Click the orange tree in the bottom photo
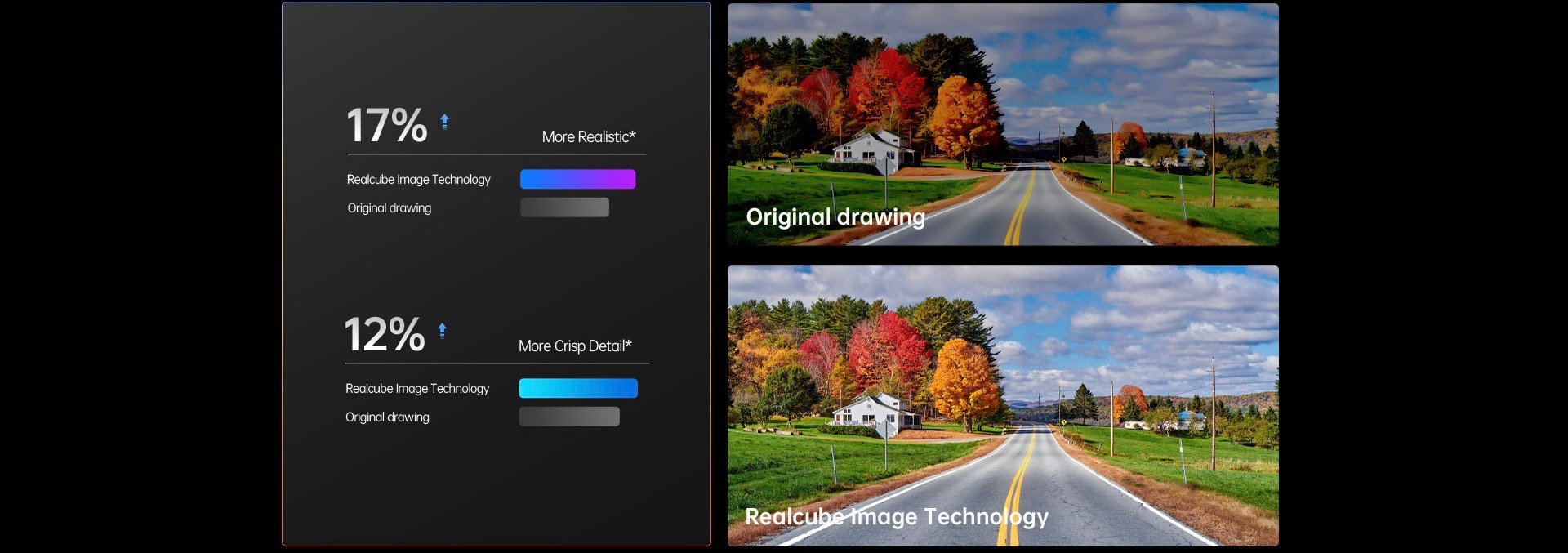The image size is (1568, 553). [964, 380]
